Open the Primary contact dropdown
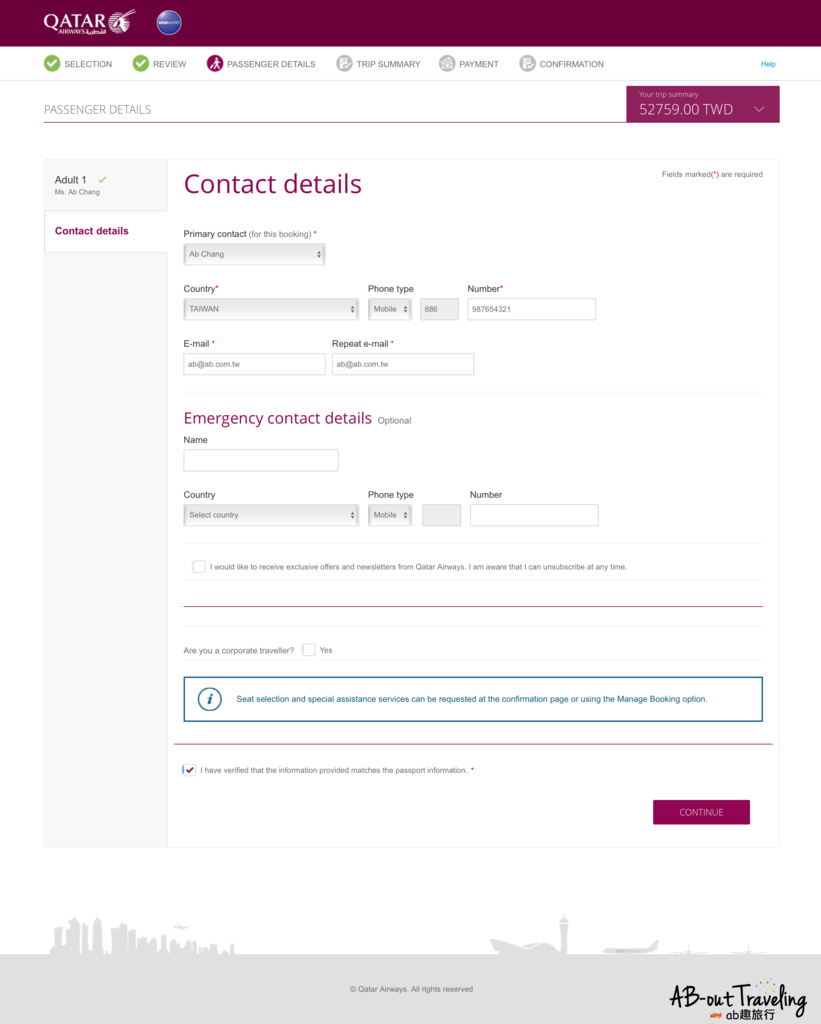 (255, 254)
